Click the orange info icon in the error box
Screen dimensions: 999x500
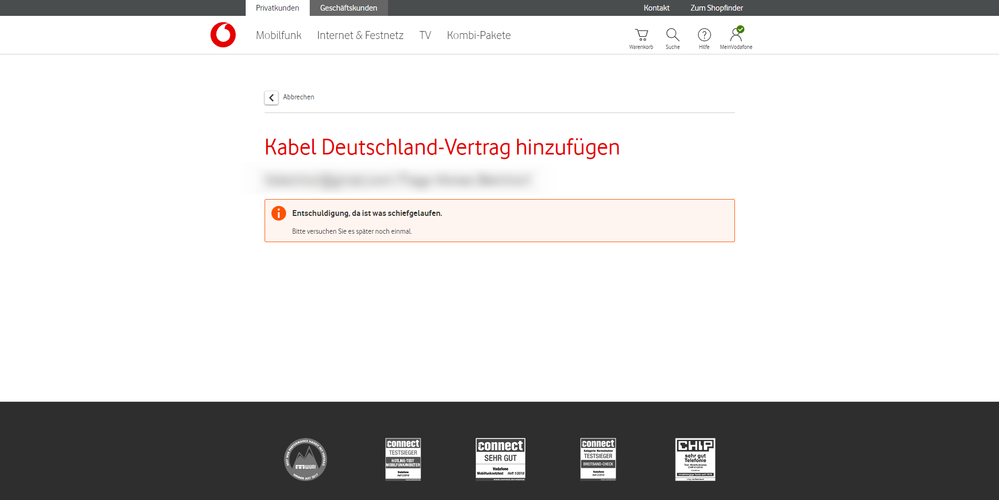pyautogui.click(x=278, y=213)
